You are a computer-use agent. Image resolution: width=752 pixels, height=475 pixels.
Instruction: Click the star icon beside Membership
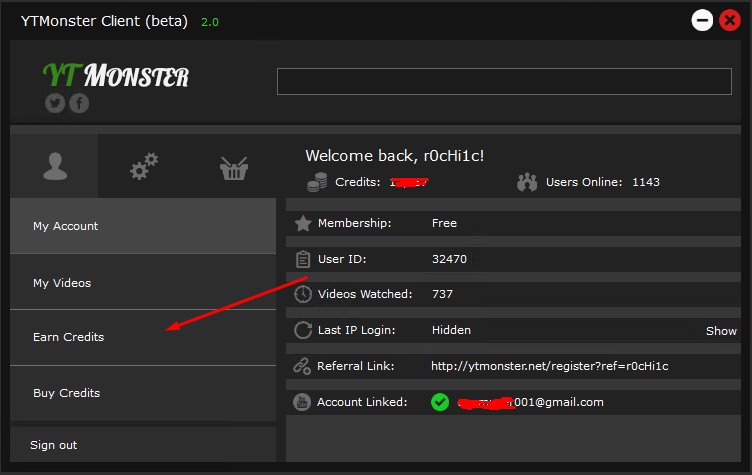coord(303,223)
